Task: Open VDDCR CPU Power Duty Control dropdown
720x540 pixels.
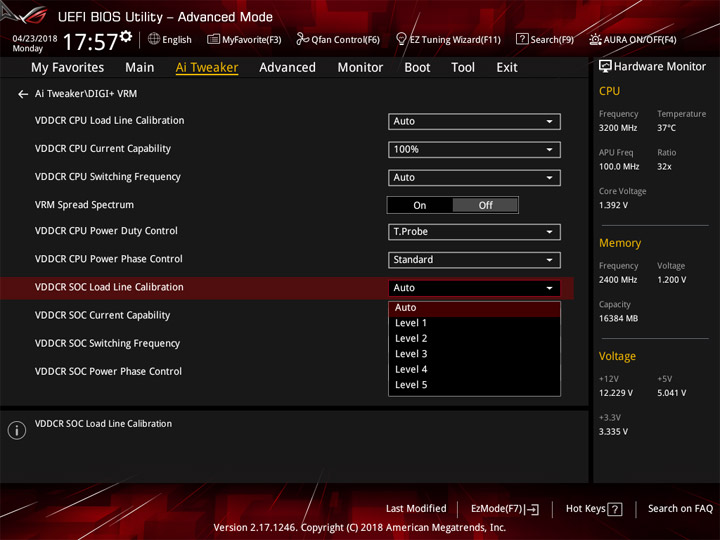Action: click(474, 231)
